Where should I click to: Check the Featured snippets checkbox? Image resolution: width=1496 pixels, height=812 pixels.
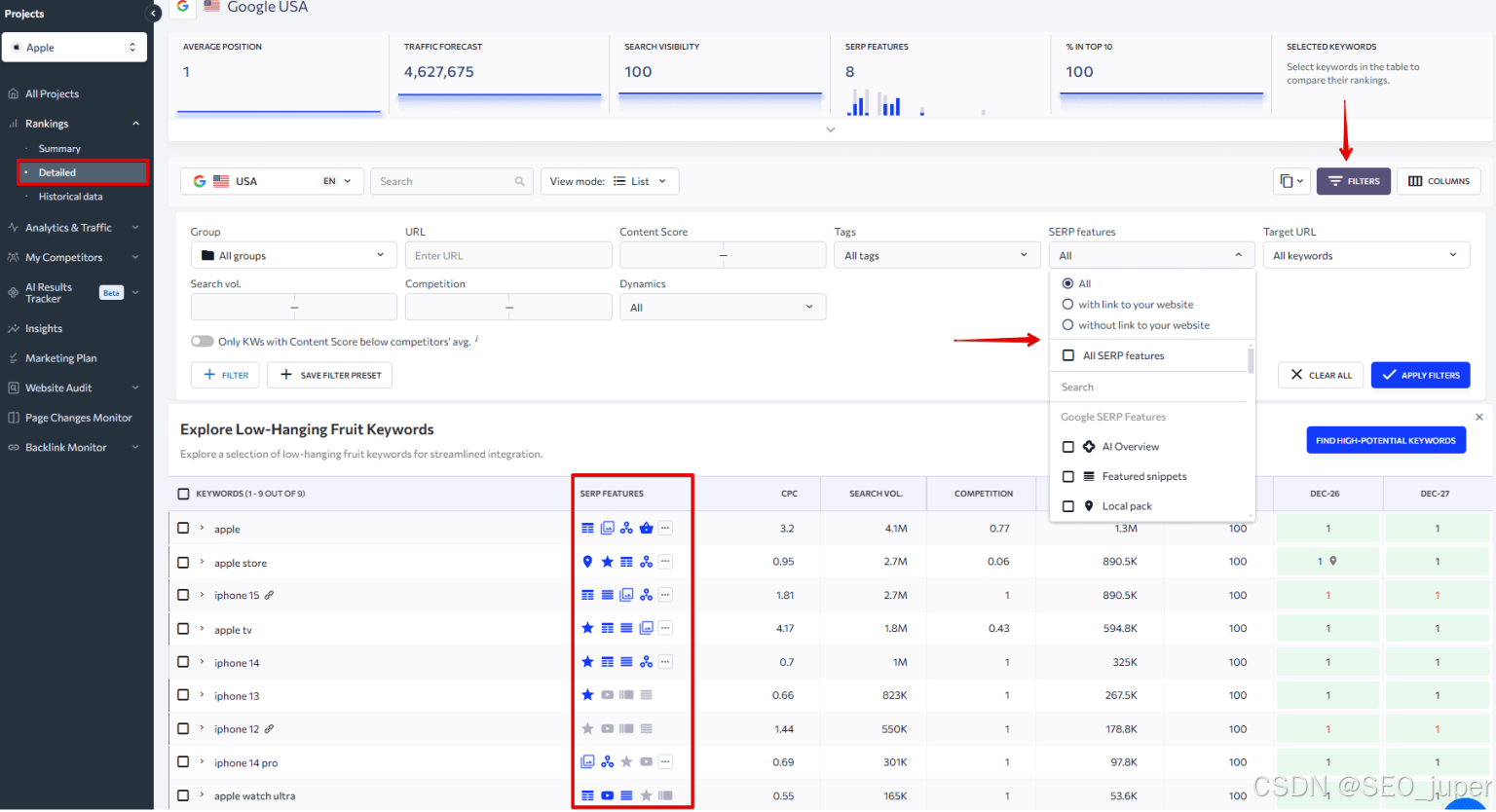[x=1068, y=477]
